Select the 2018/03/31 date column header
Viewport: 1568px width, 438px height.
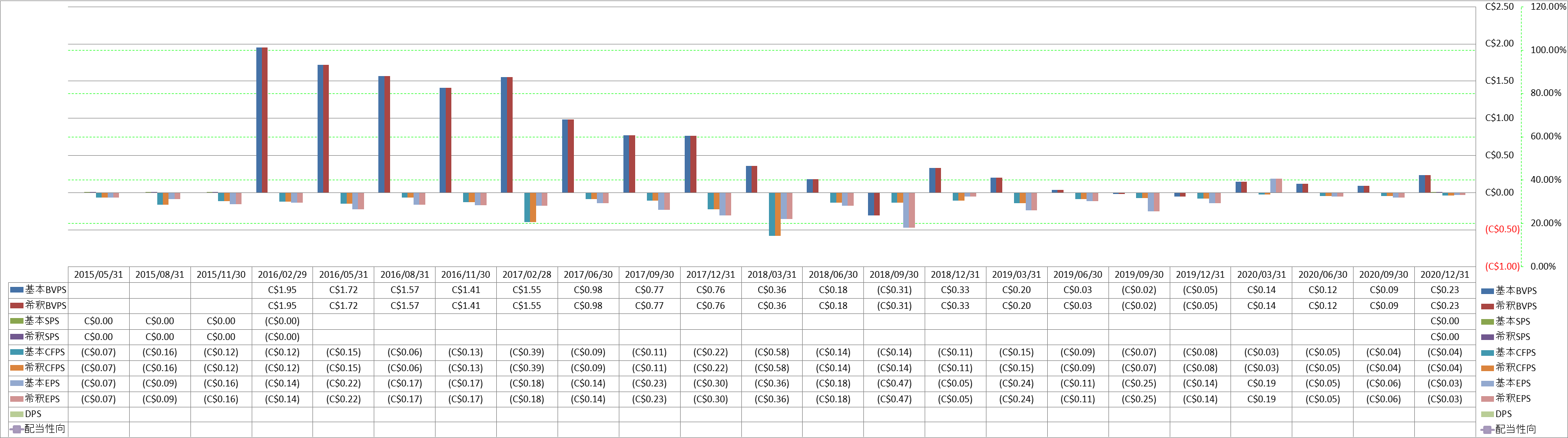tap(772, 275)
